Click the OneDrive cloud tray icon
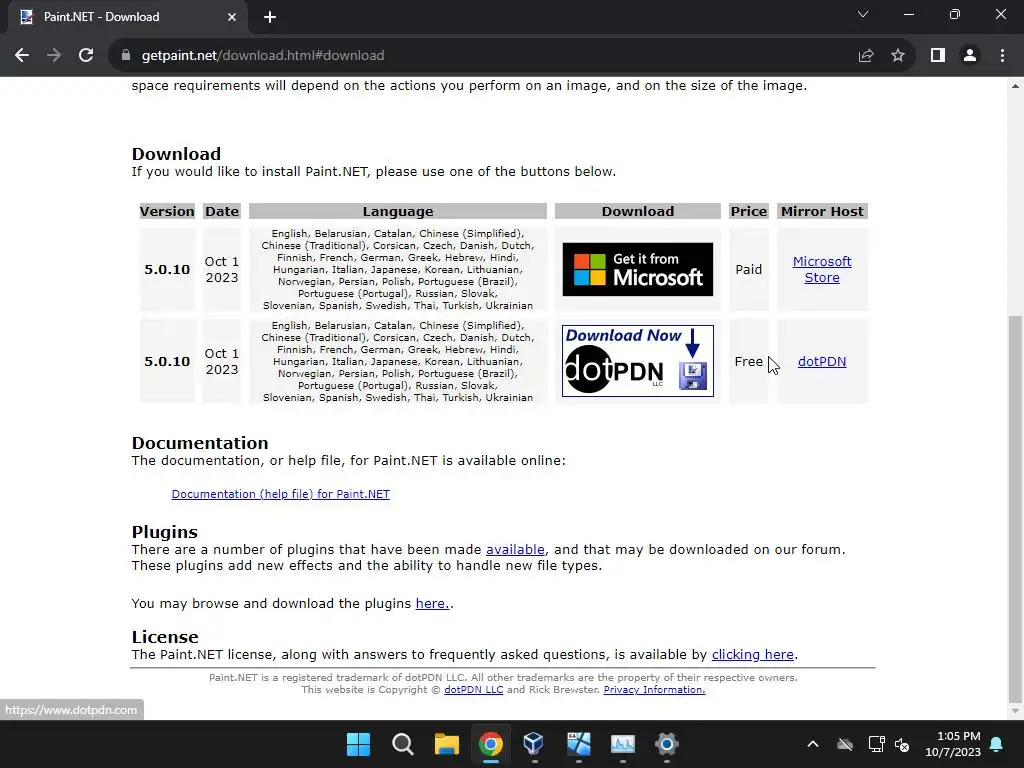This screenshot has height=768, width=1024. pos(845,744)
